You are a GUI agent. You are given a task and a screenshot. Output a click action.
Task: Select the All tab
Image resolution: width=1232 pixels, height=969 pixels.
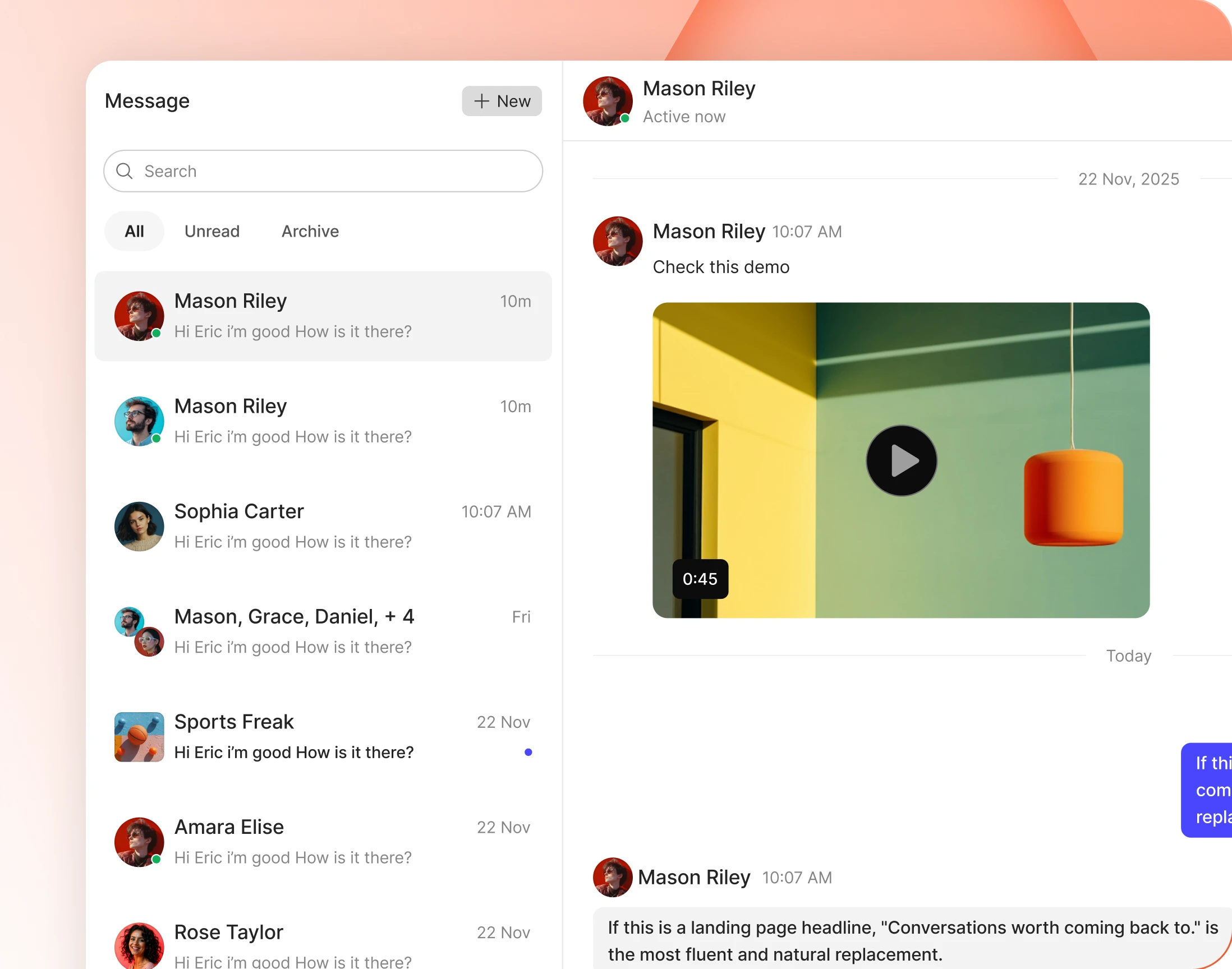tap(135, 231)
